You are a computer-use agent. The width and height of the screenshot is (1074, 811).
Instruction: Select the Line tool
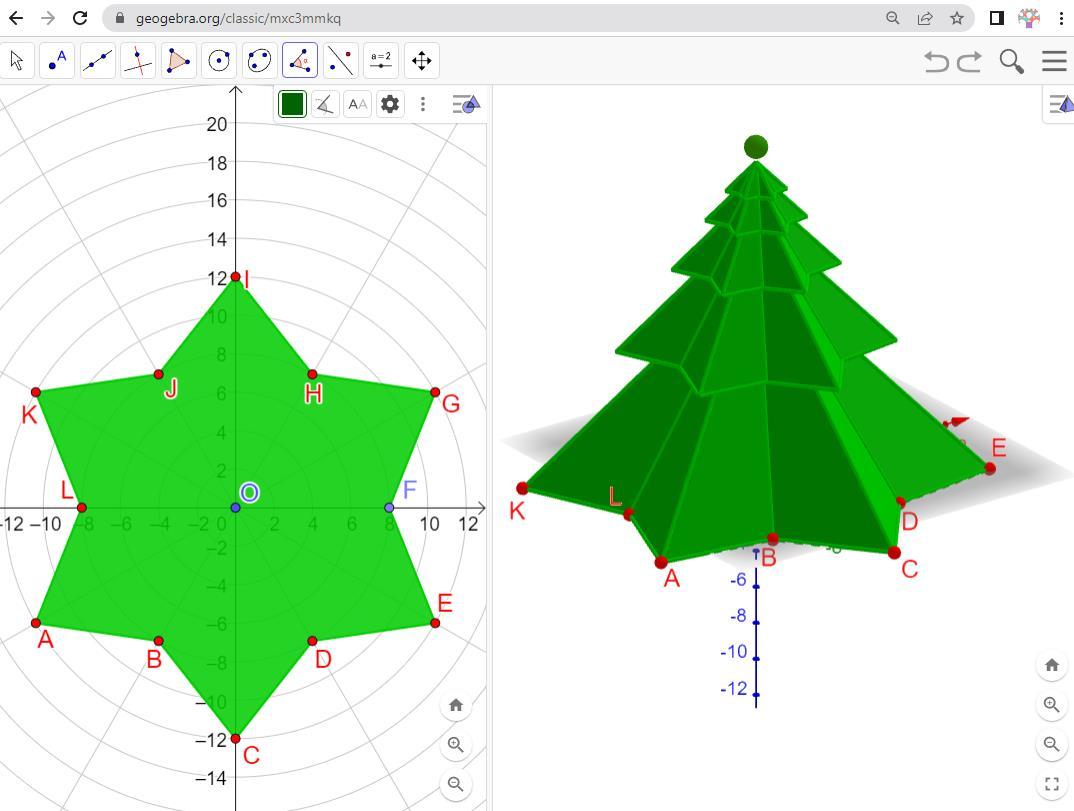click(x=98, y=61)
